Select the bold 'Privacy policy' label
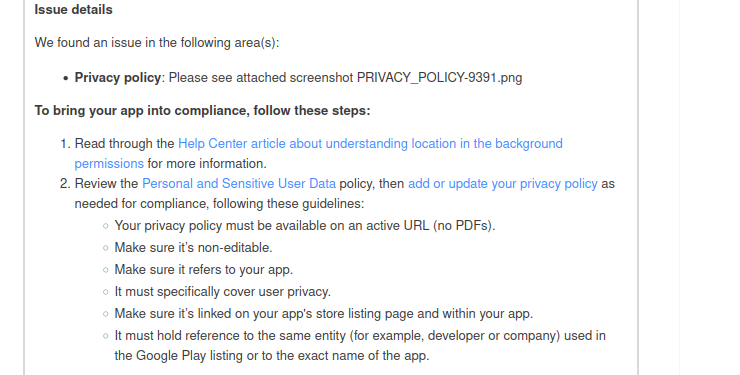This screenshot has height=375, width=740. [x=118, y=77]
